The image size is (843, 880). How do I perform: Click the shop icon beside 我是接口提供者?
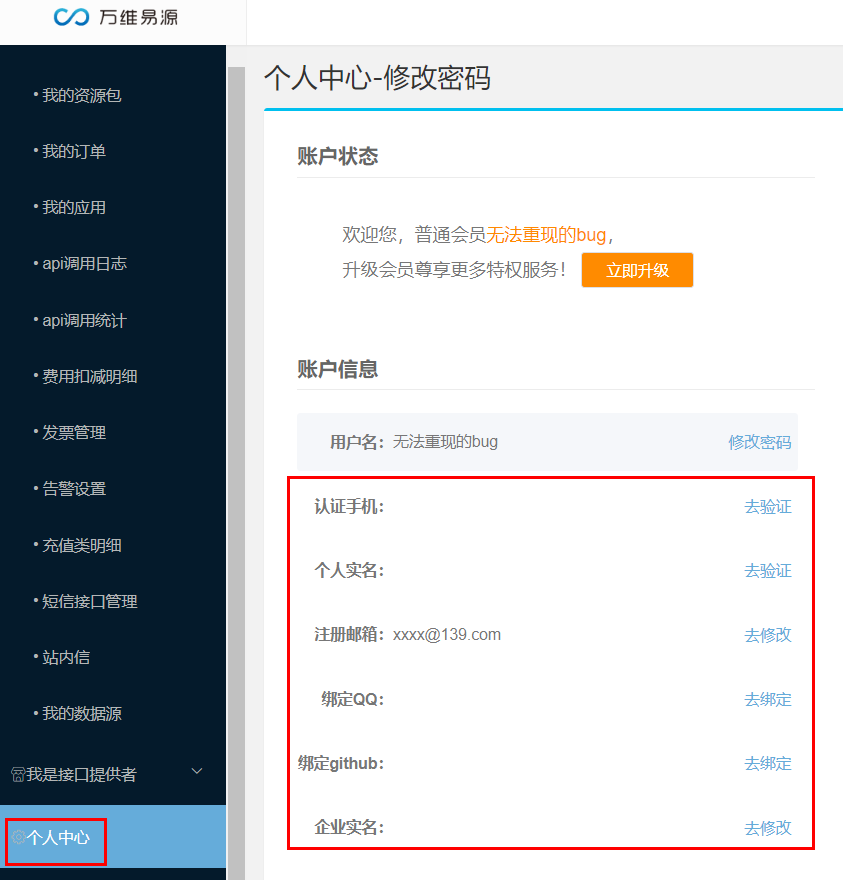tap(18, 774)
